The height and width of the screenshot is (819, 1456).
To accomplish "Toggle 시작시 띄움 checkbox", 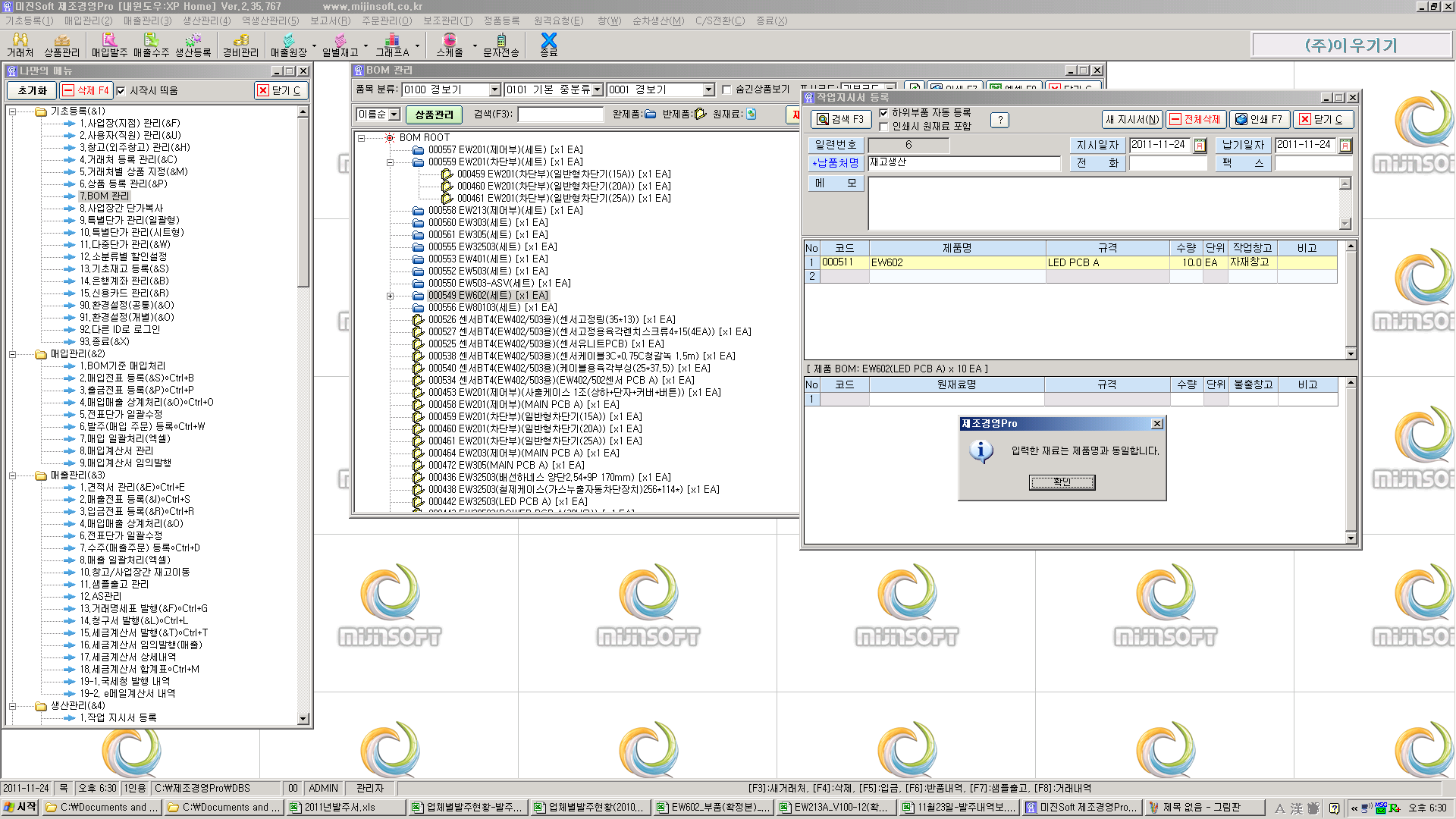I will (x=121, y=90).
